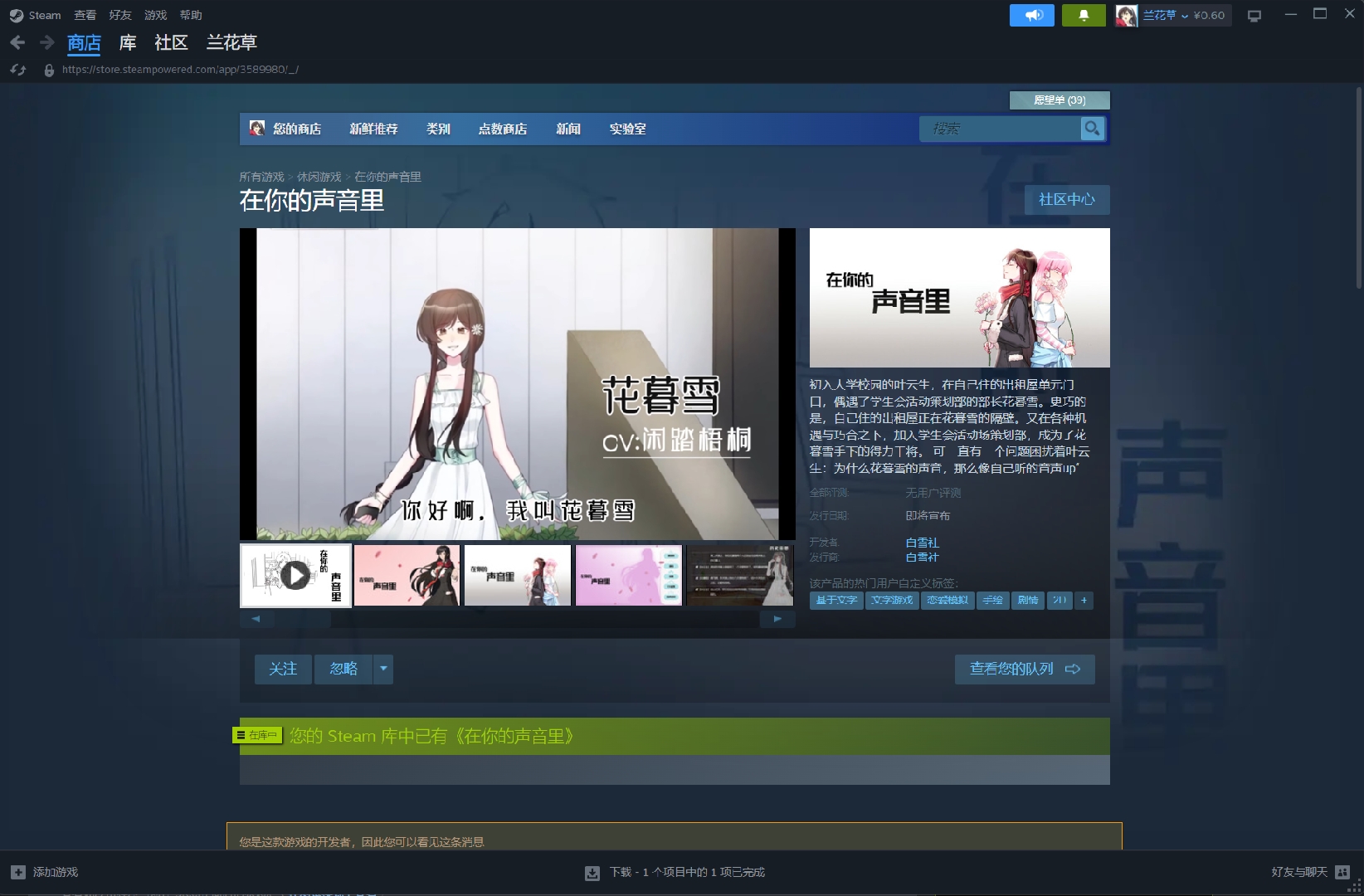Open announcements with the blue megaphone icon
This screenshot has height=896, width=1364.
1032,15
